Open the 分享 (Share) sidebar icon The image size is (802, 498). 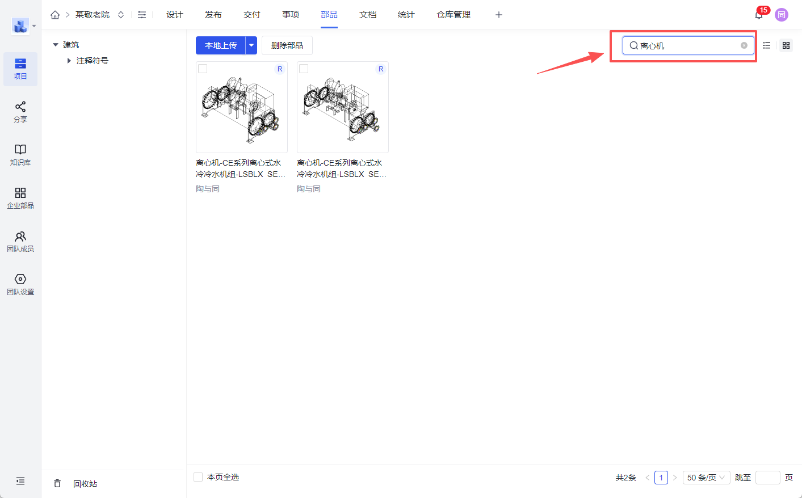coord(20,111)
